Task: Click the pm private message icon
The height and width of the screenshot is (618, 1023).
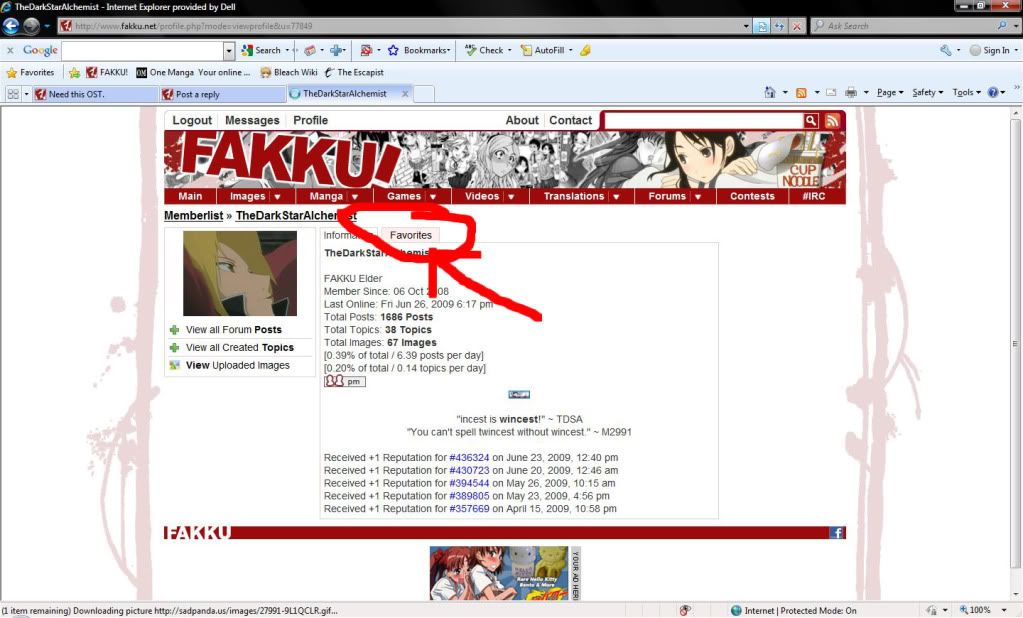Action: [344, 381]
